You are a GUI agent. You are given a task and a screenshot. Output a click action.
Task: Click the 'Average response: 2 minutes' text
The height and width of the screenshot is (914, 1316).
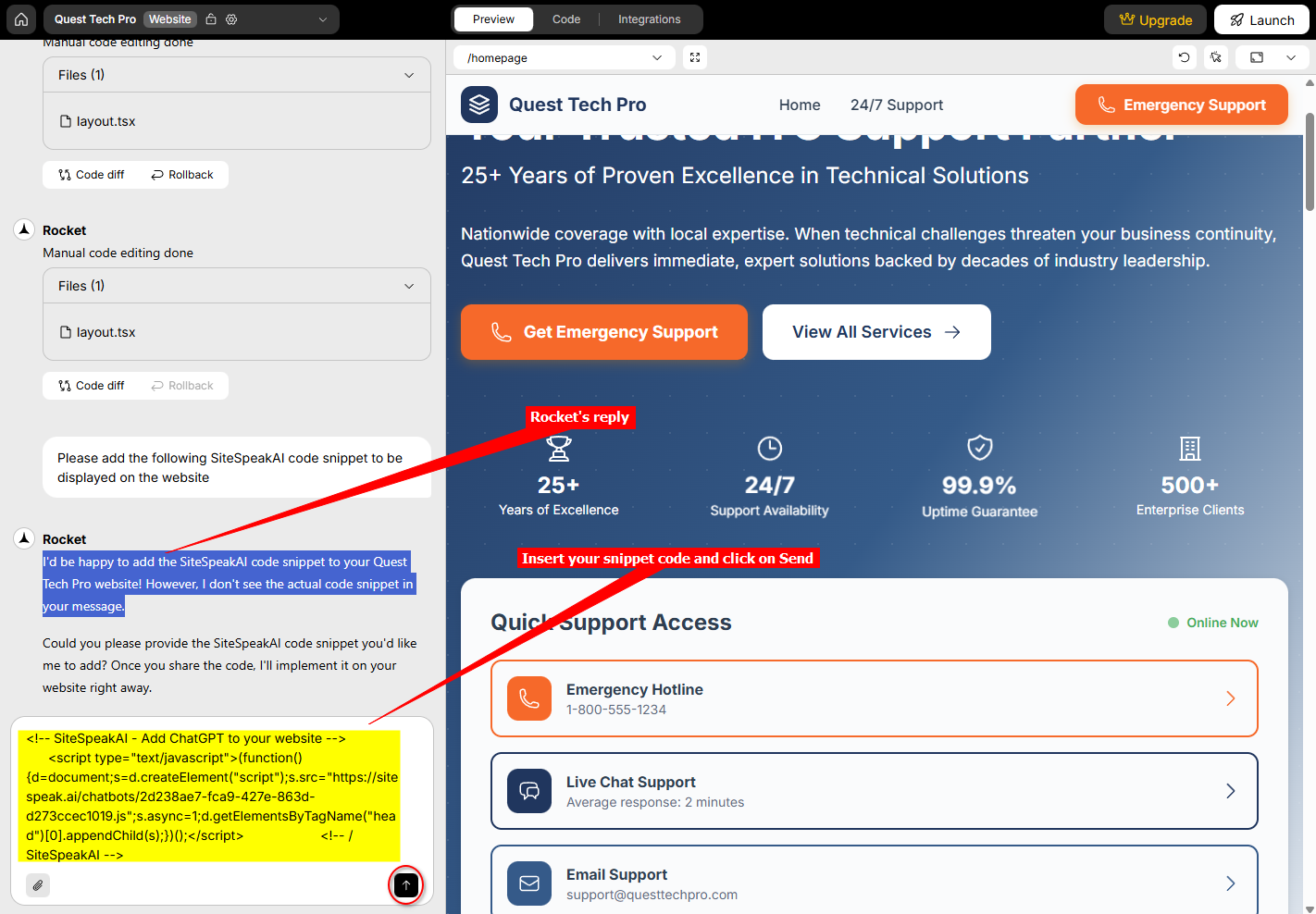[655, 802]
